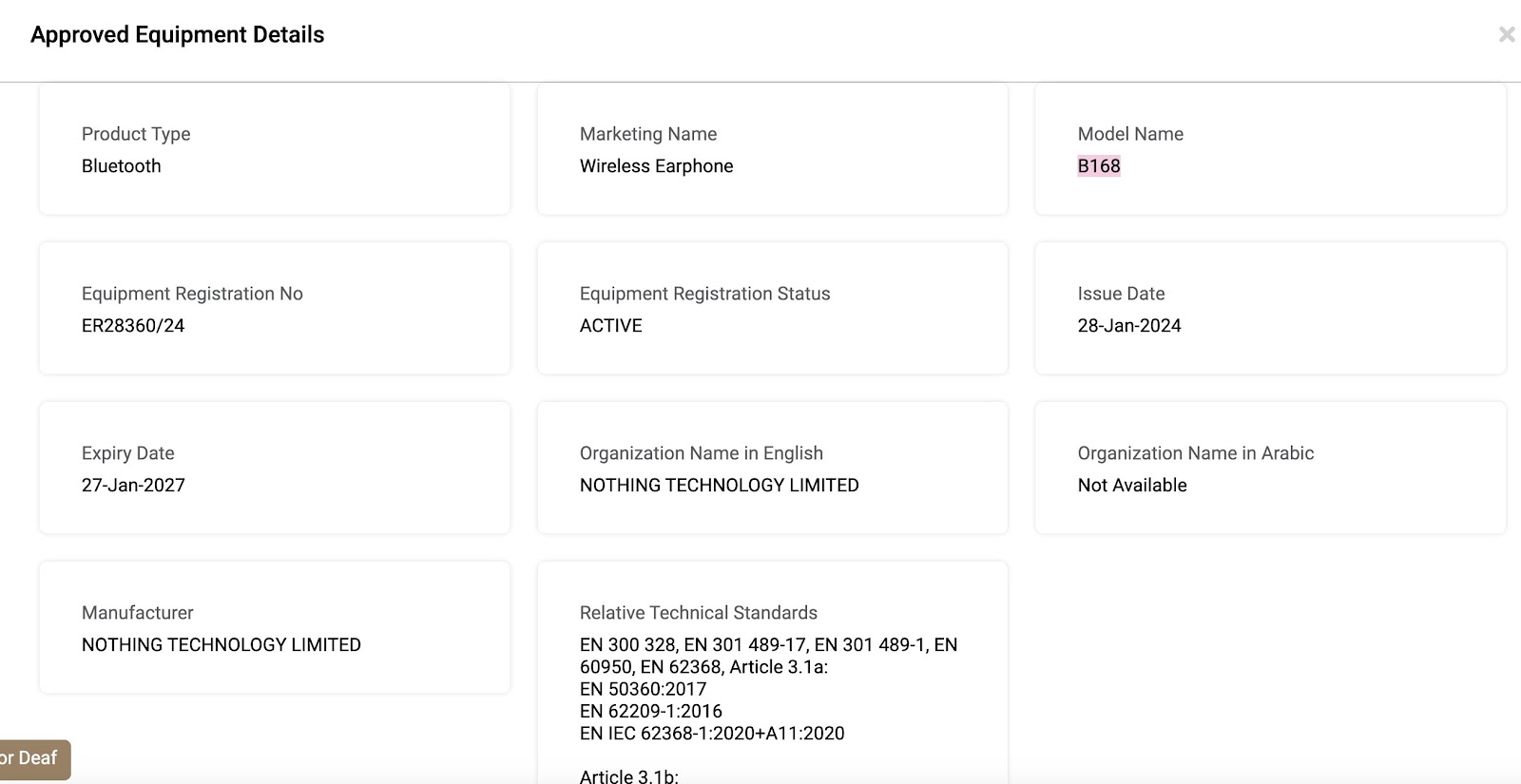This screenshot has width=1521, height=784.
Task: Click the organization name in English value
Action: [x=719, y=486]
